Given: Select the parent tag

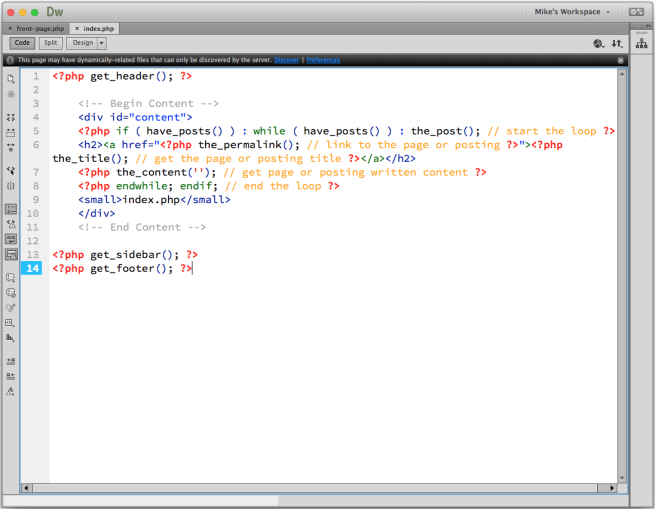Looking at the screenshot, I should [x=11, y=170].
